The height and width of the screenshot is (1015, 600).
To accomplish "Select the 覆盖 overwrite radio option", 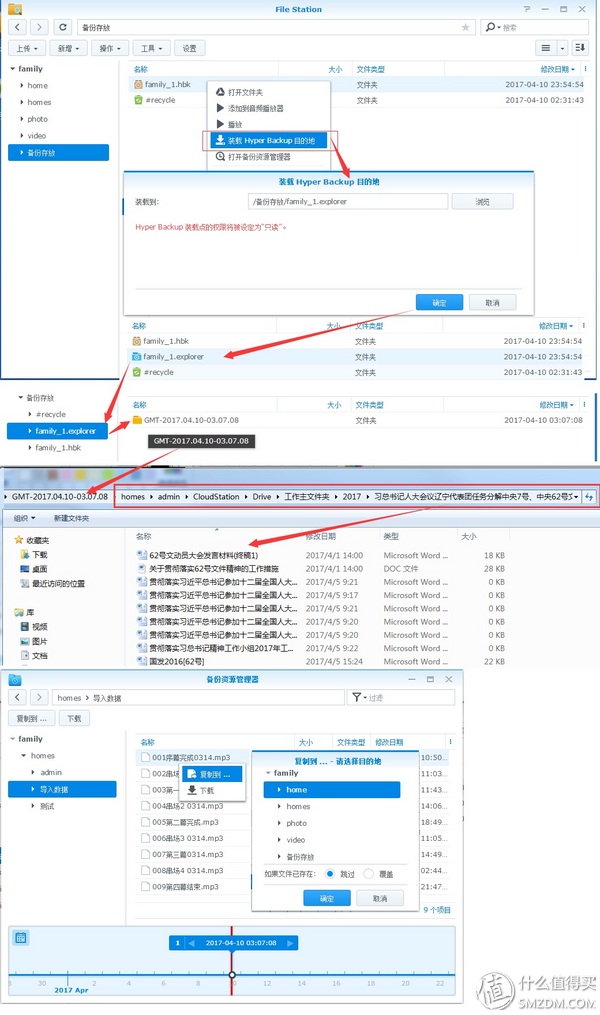I will tap(369, 874).
